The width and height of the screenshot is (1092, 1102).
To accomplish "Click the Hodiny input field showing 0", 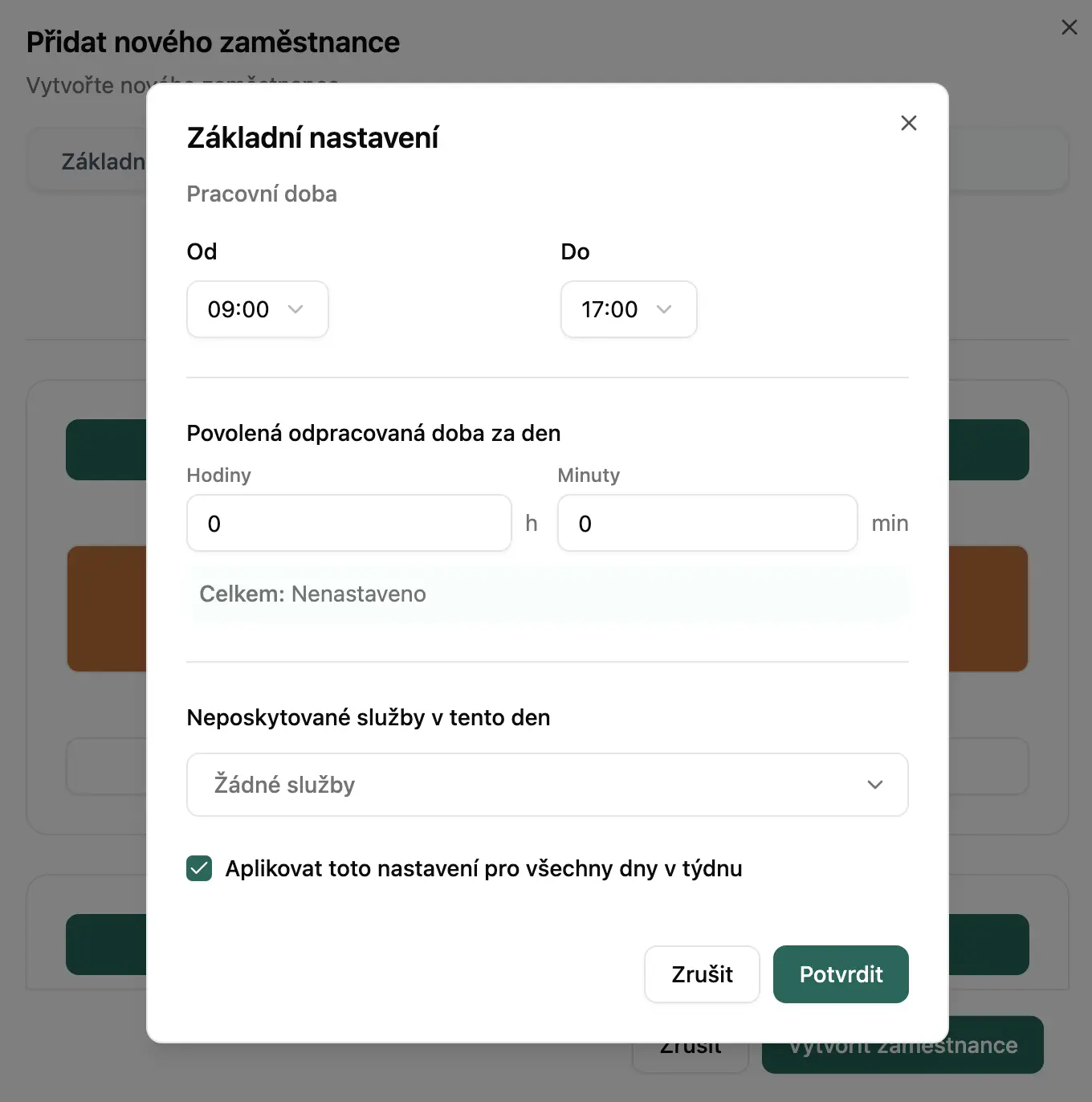I will tap(348, 523).
